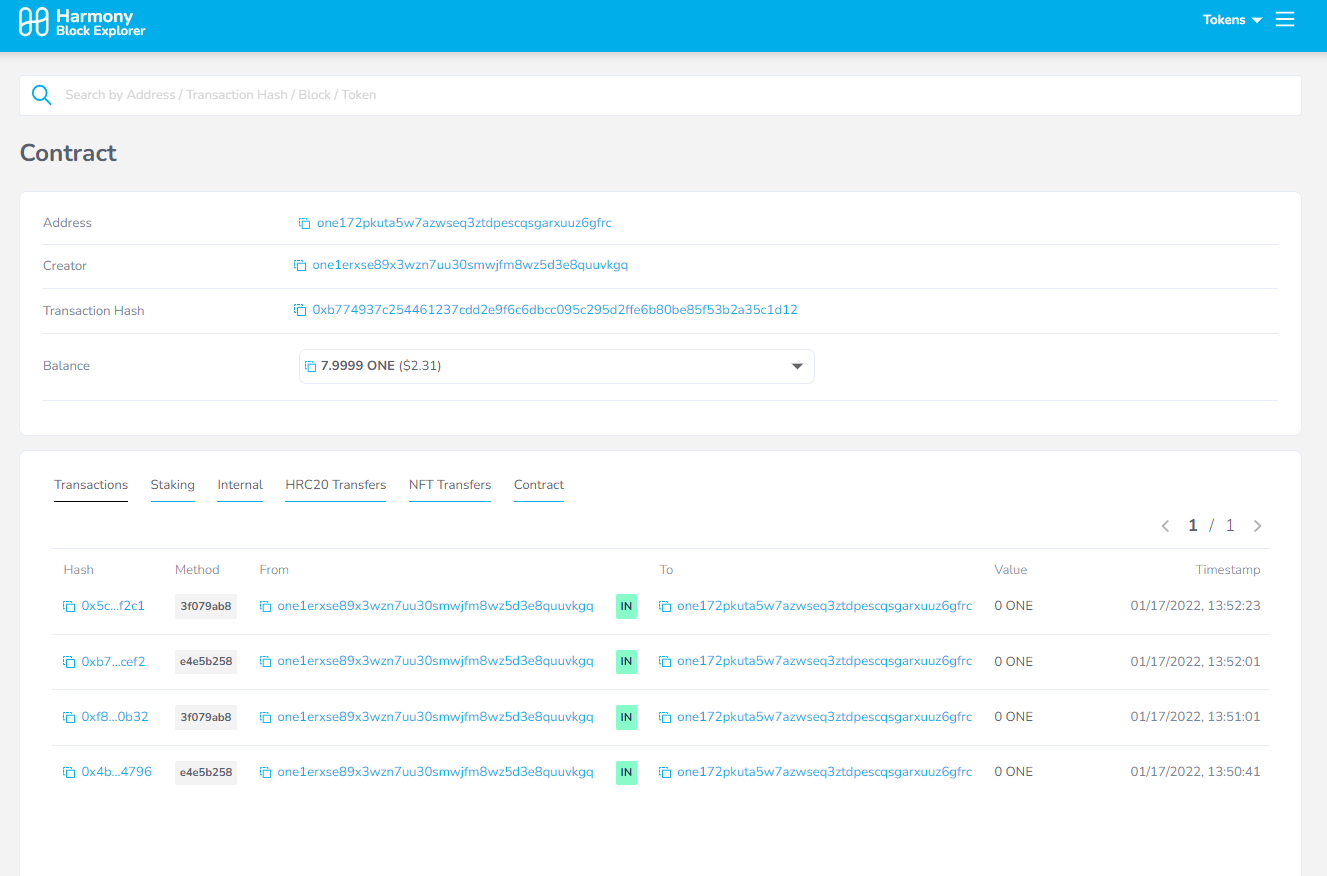Open the Balance dropdown arrow

(797, 367)
